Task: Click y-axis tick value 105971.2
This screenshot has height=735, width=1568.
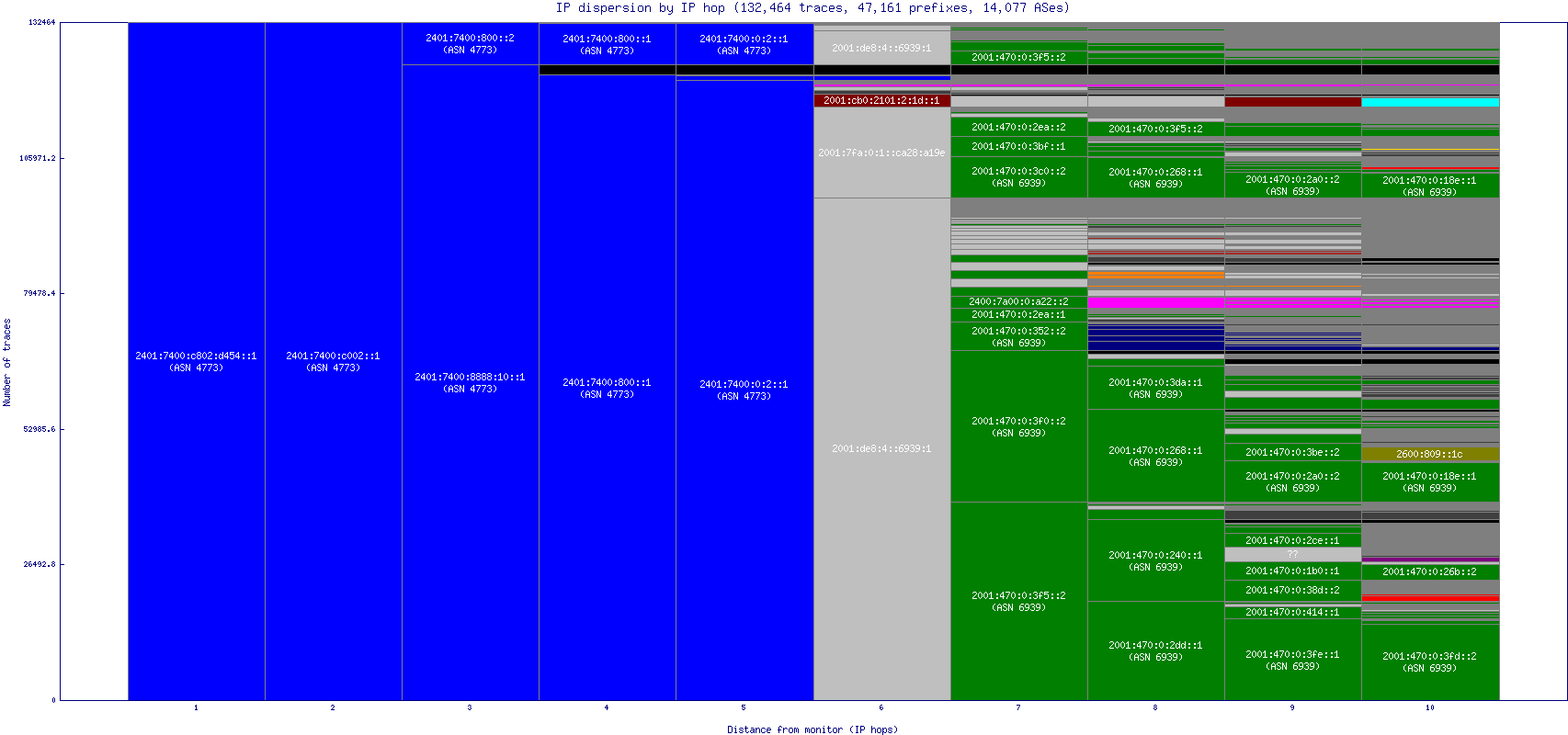Action: (x=37, y=158)
